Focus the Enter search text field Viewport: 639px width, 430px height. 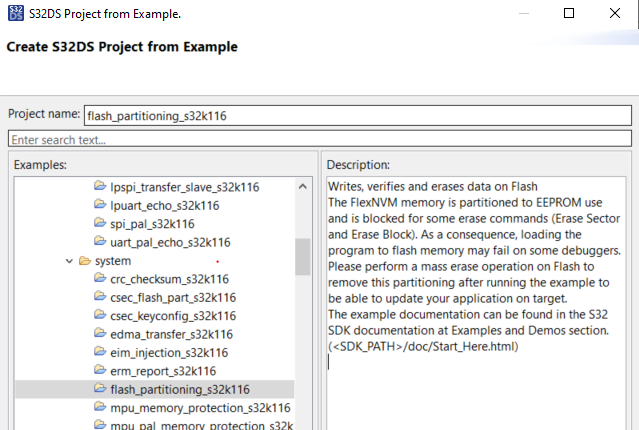320,139
